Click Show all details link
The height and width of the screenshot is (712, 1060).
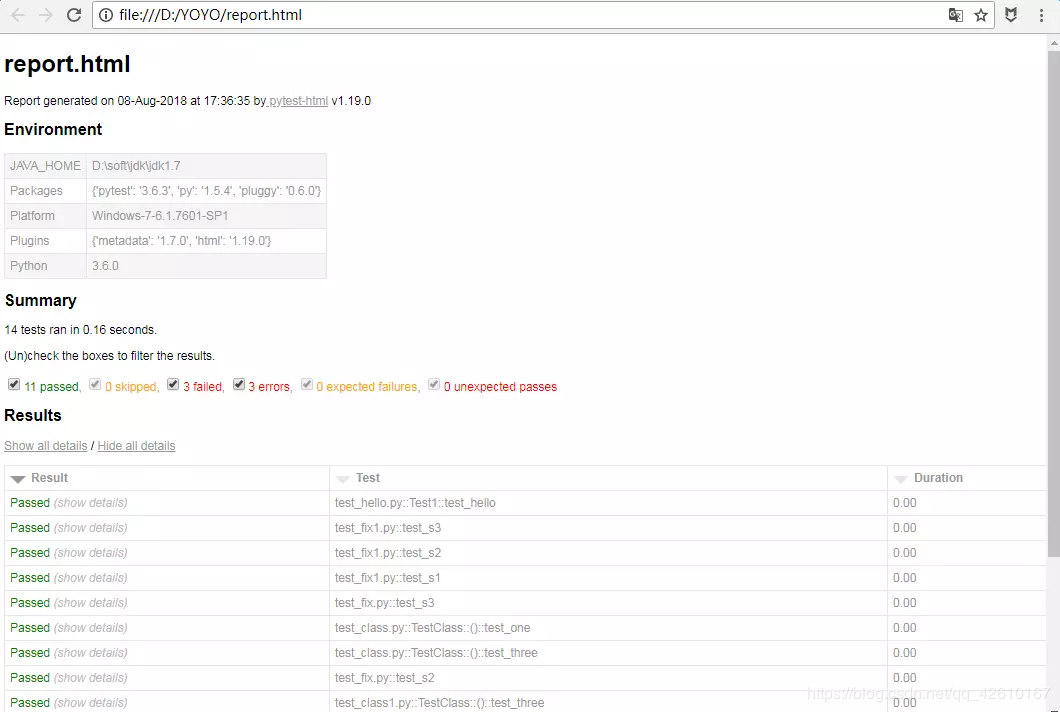pyautogui.click(x=45, y=446)
